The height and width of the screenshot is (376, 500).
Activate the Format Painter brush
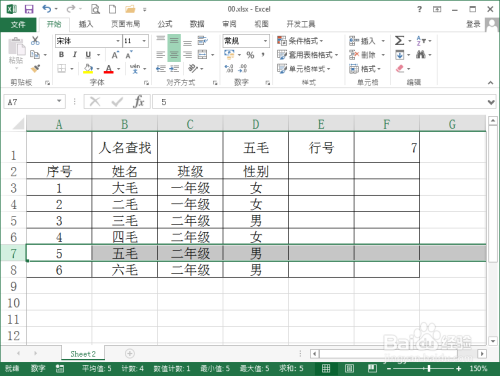[35, 68]
